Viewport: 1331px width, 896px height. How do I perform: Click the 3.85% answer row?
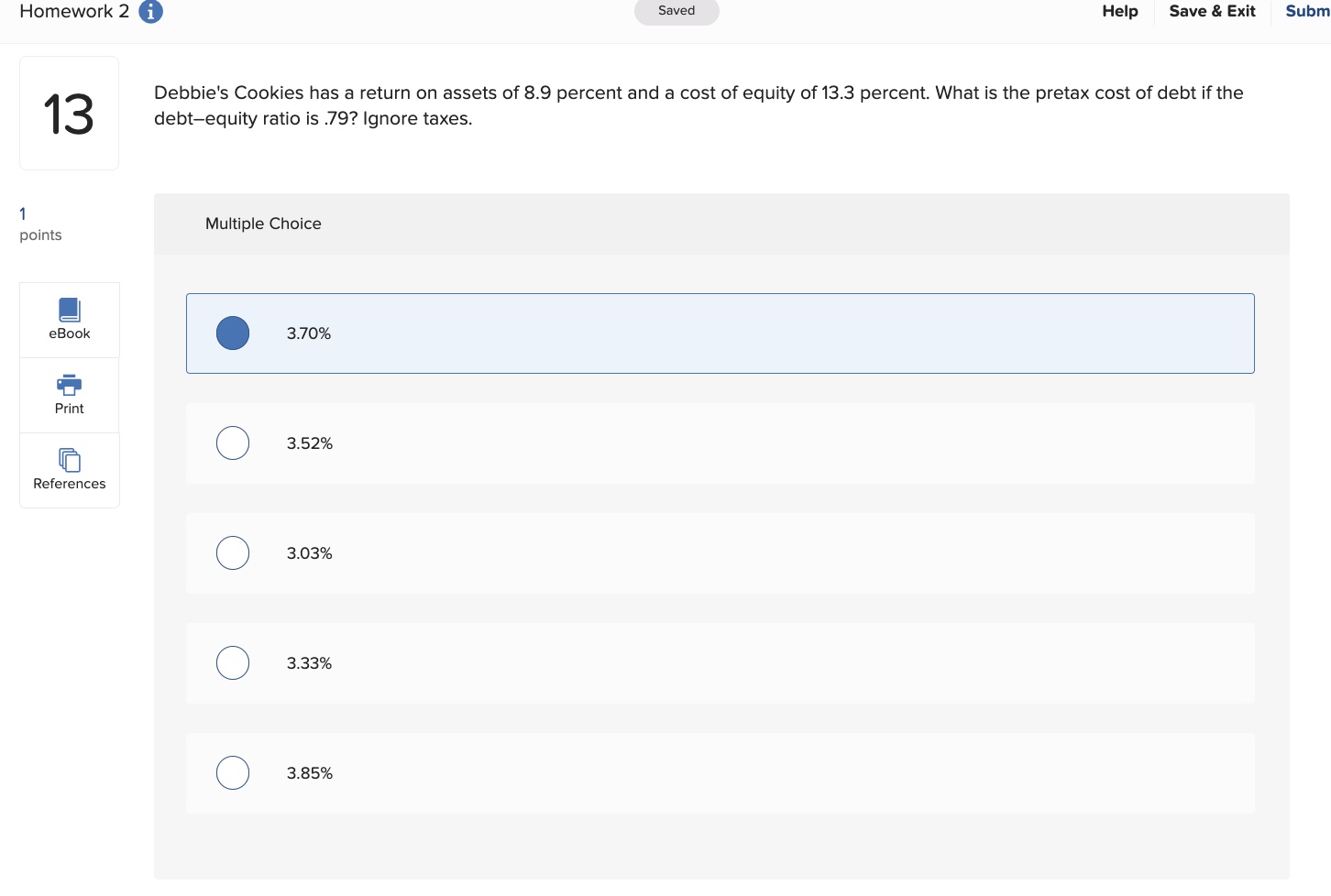point(720,773)
